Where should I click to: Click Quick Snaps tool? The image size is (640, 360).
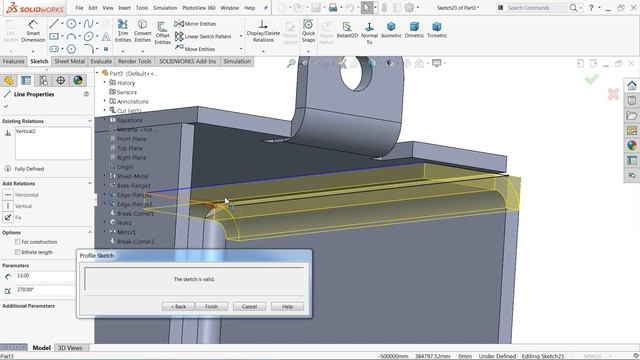pyautogui.click(x=308, y=31)
